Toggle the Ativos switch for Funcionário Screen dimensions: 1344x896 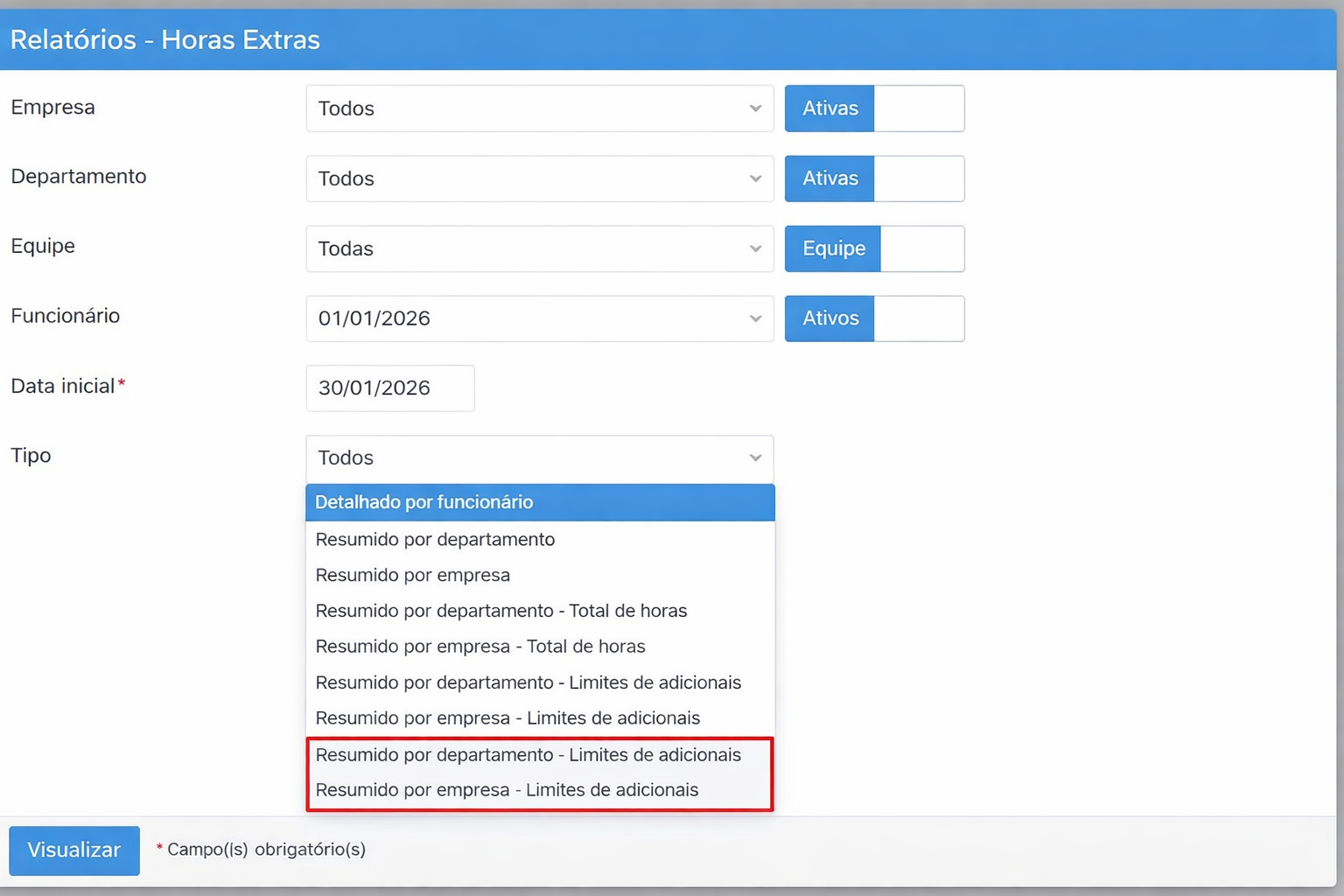pos(874,318)
